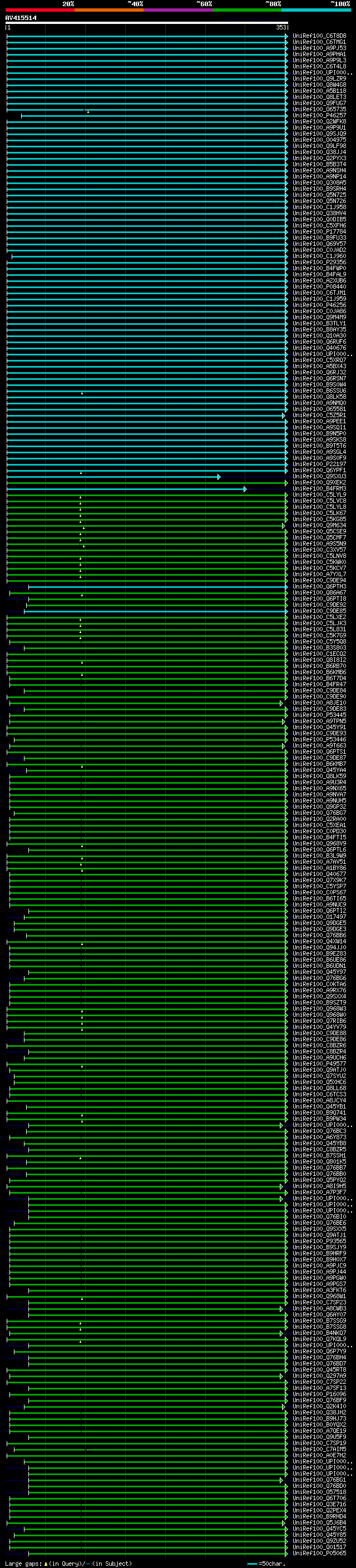Viewport: 356px width, 1568px height.
Task: Select the UniRef100_C1J960 label
Action: 319,256
